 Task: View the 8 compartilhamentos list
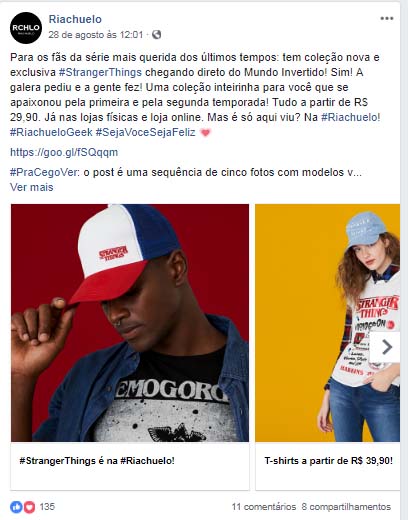pos(346,507)
